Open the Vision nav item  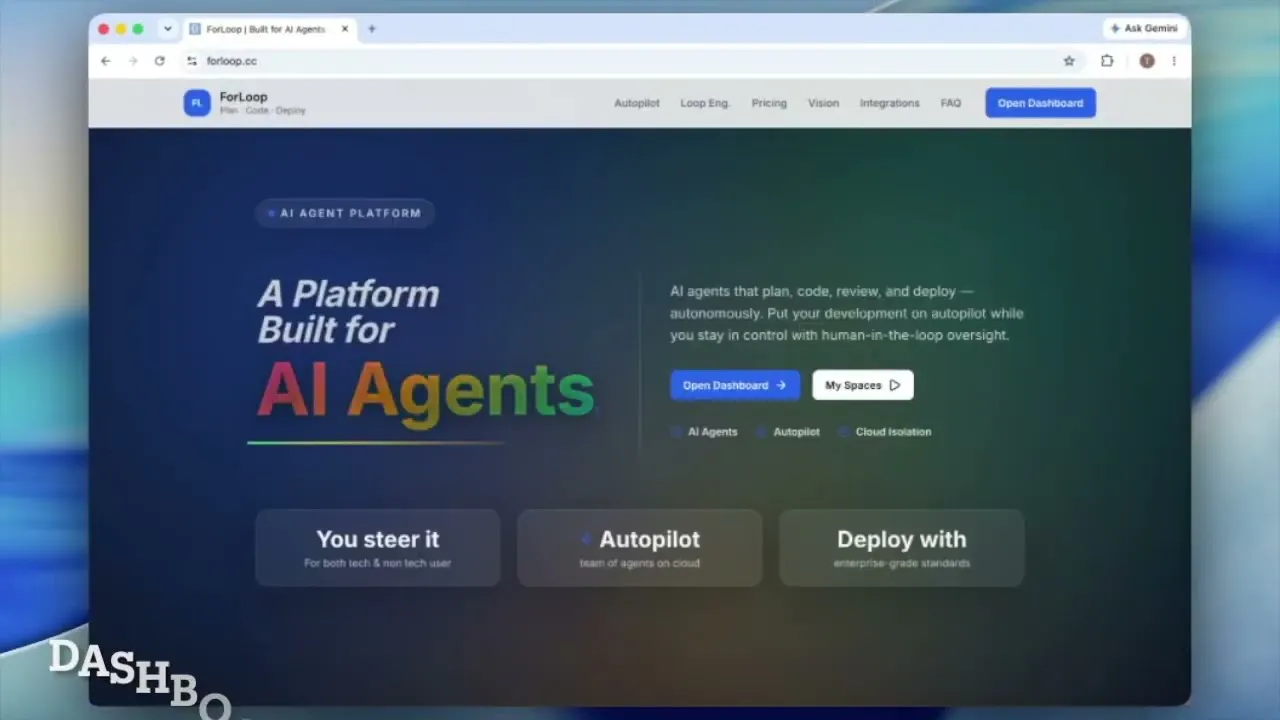click(x=823, y=103)
